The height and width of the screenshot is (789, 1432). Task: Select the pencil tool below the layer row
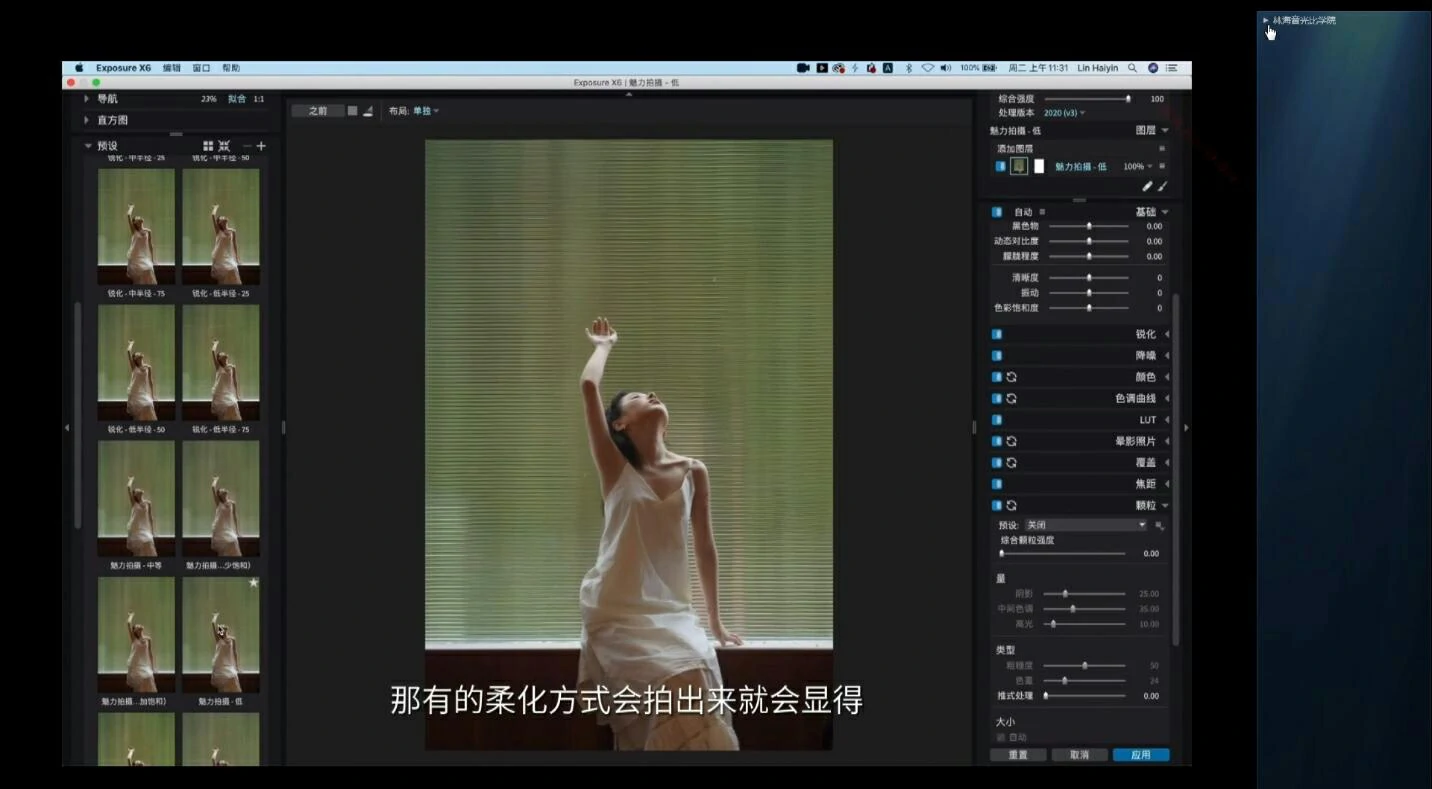click(1148, 187)
